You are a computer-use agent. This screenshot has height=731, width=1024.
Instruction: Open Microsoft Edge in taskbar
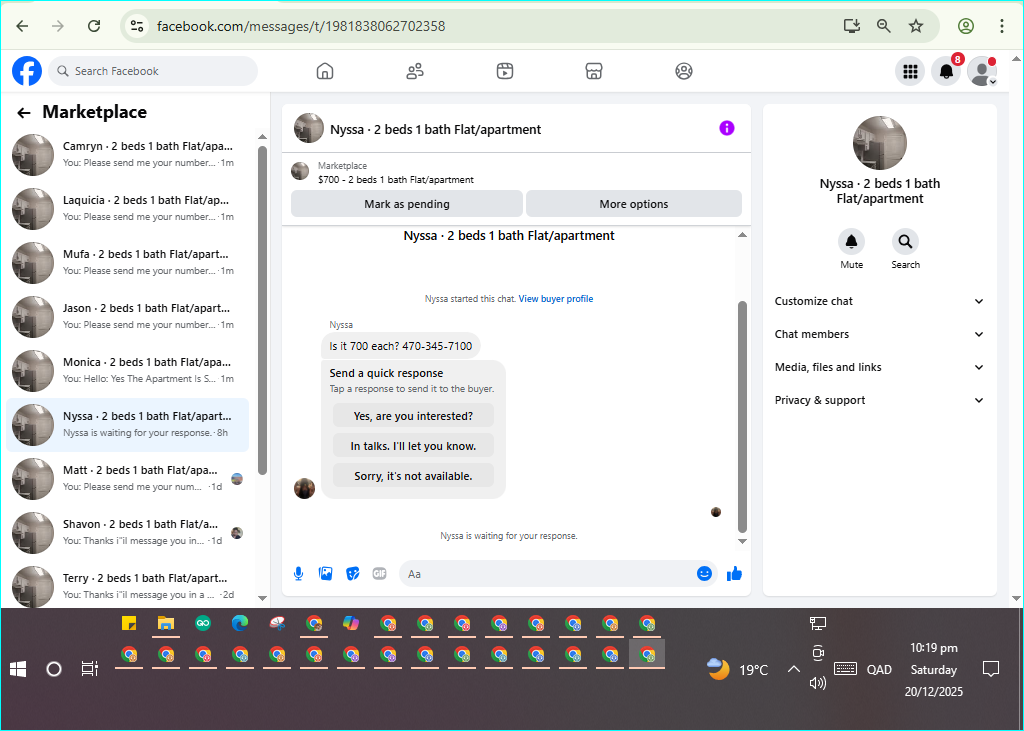coord(240,624)
